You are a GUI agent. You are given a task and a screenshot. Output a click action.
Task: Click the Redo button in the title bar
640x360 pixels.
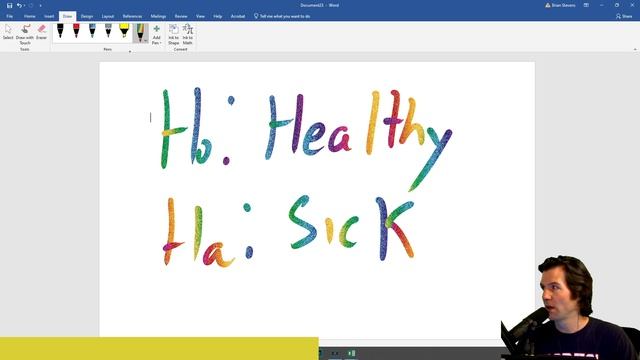tap(31, 5)
